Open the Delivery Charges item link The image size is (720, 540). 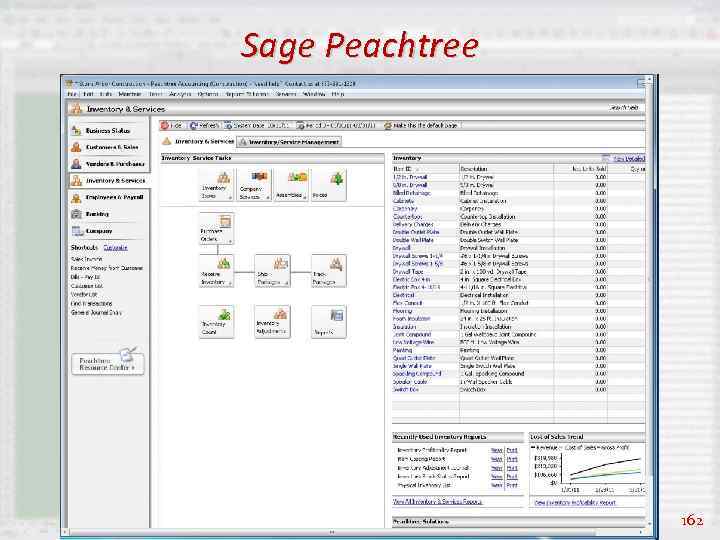click(x=413, y=225)
